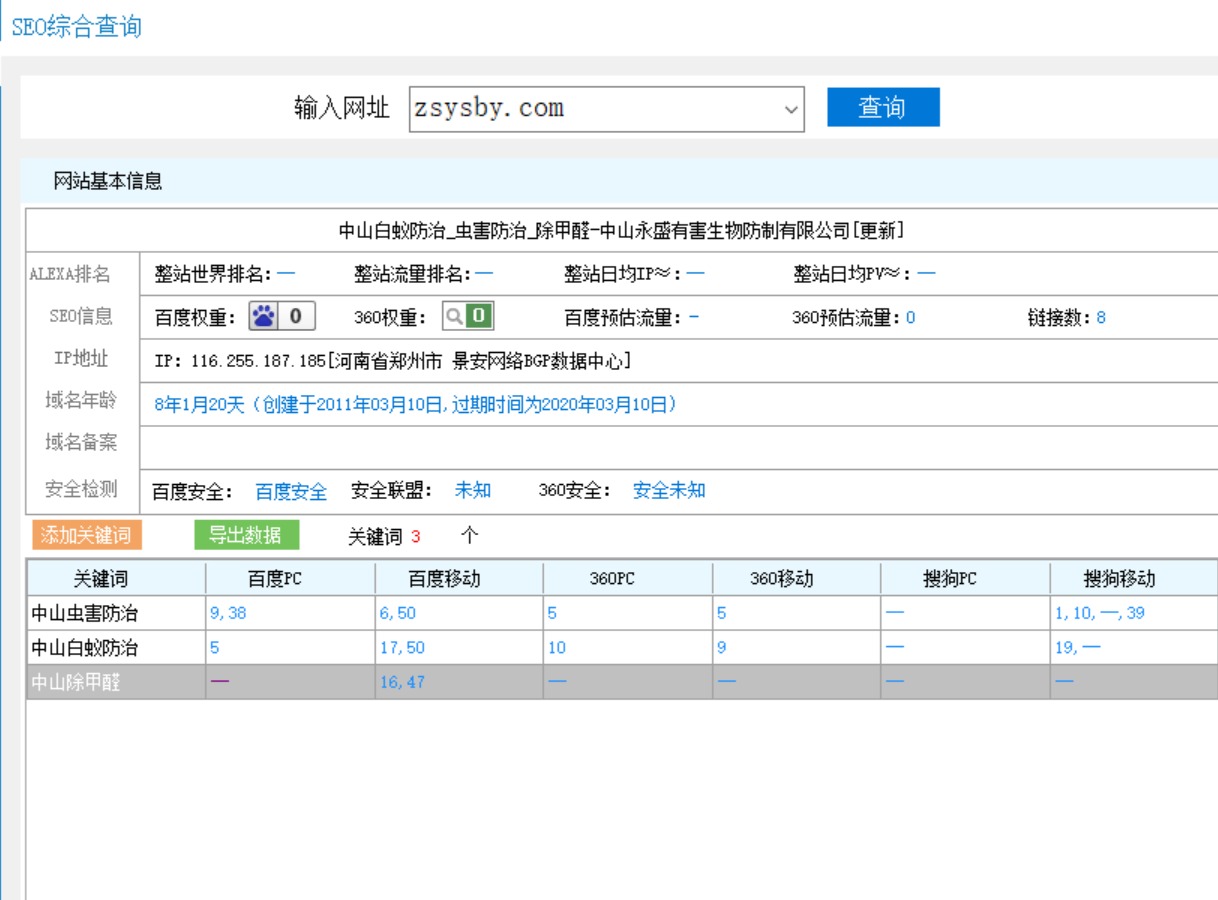Click the 安全未知 360 security link
Image resolution: width=1218 pixels, height=900 pixels.
click(669, 491)
